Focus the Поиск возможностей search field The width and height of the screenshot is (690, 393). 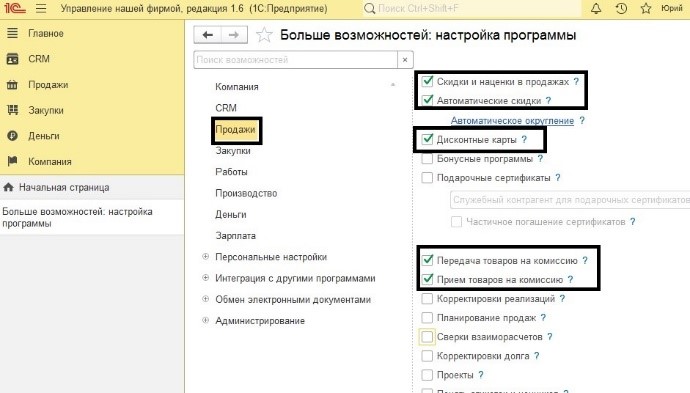tap(295, 60)
